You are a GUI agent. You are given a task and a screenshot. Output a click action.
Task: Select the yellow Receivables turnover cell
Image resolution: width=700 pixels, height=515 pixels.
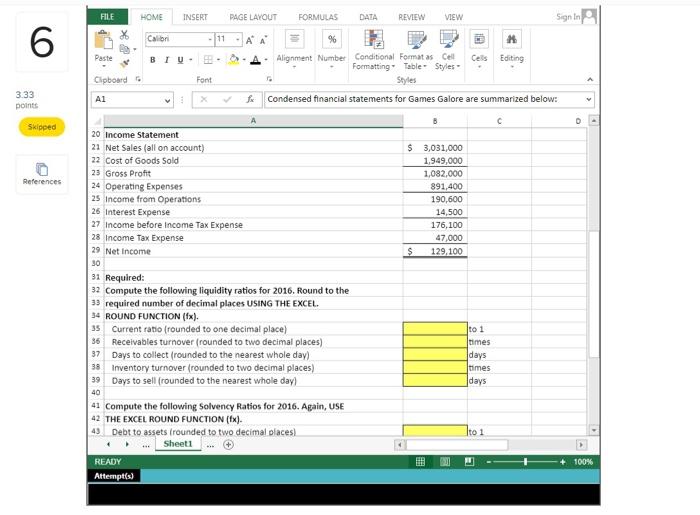pyautogui.click(x=435, y=342)
